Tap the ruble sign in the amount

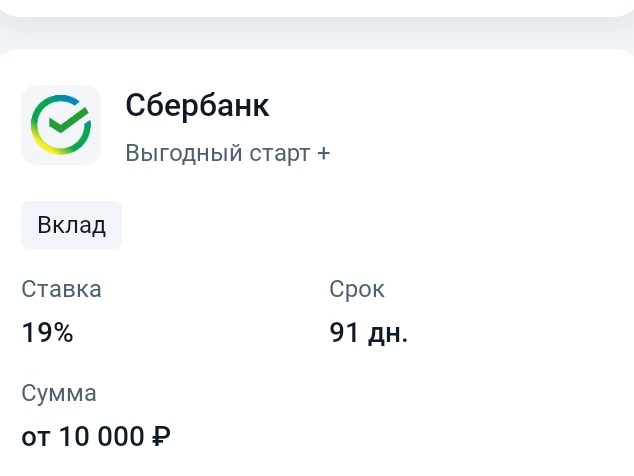tap(161, 436)
